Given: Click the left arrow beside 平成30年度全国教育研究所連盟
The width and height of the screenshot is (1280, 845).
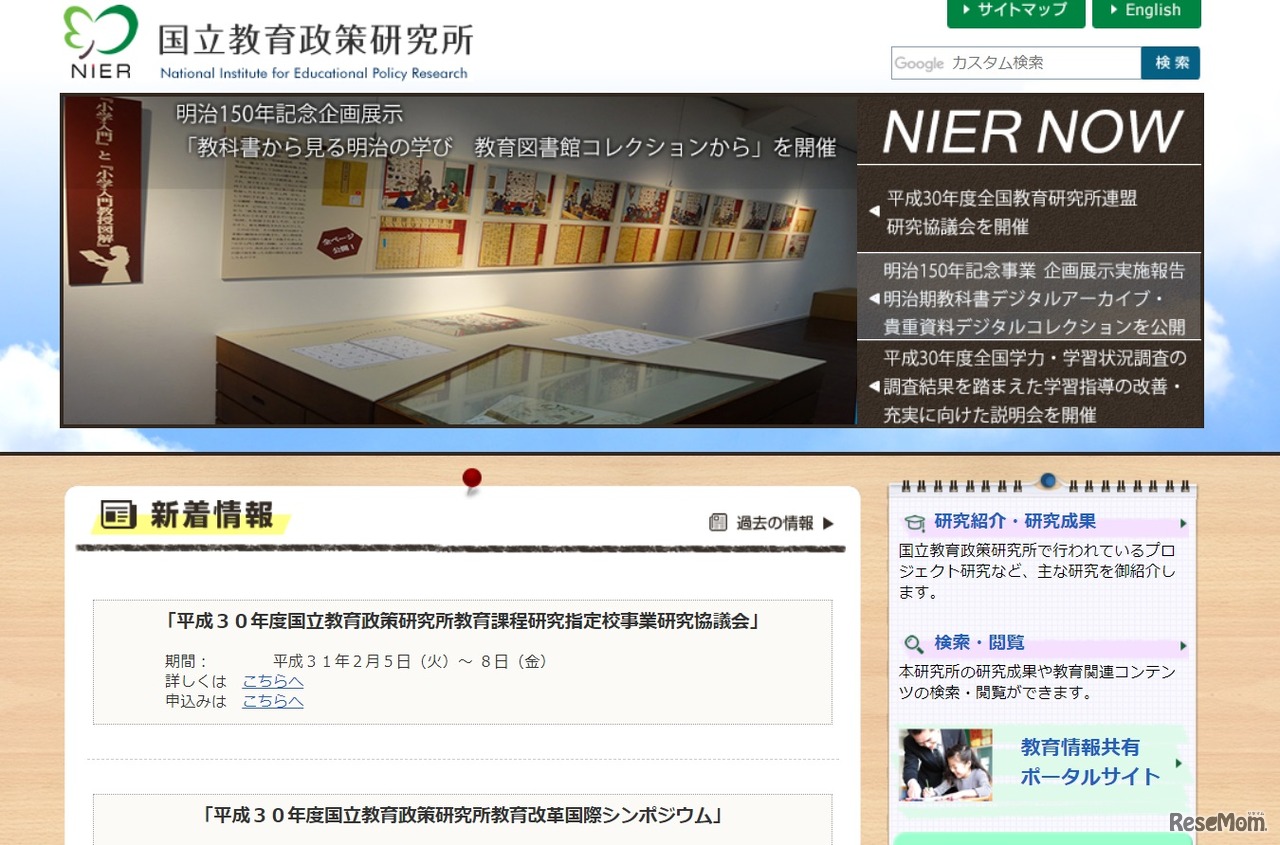Looking at the screenshot, I should point(873,211).
